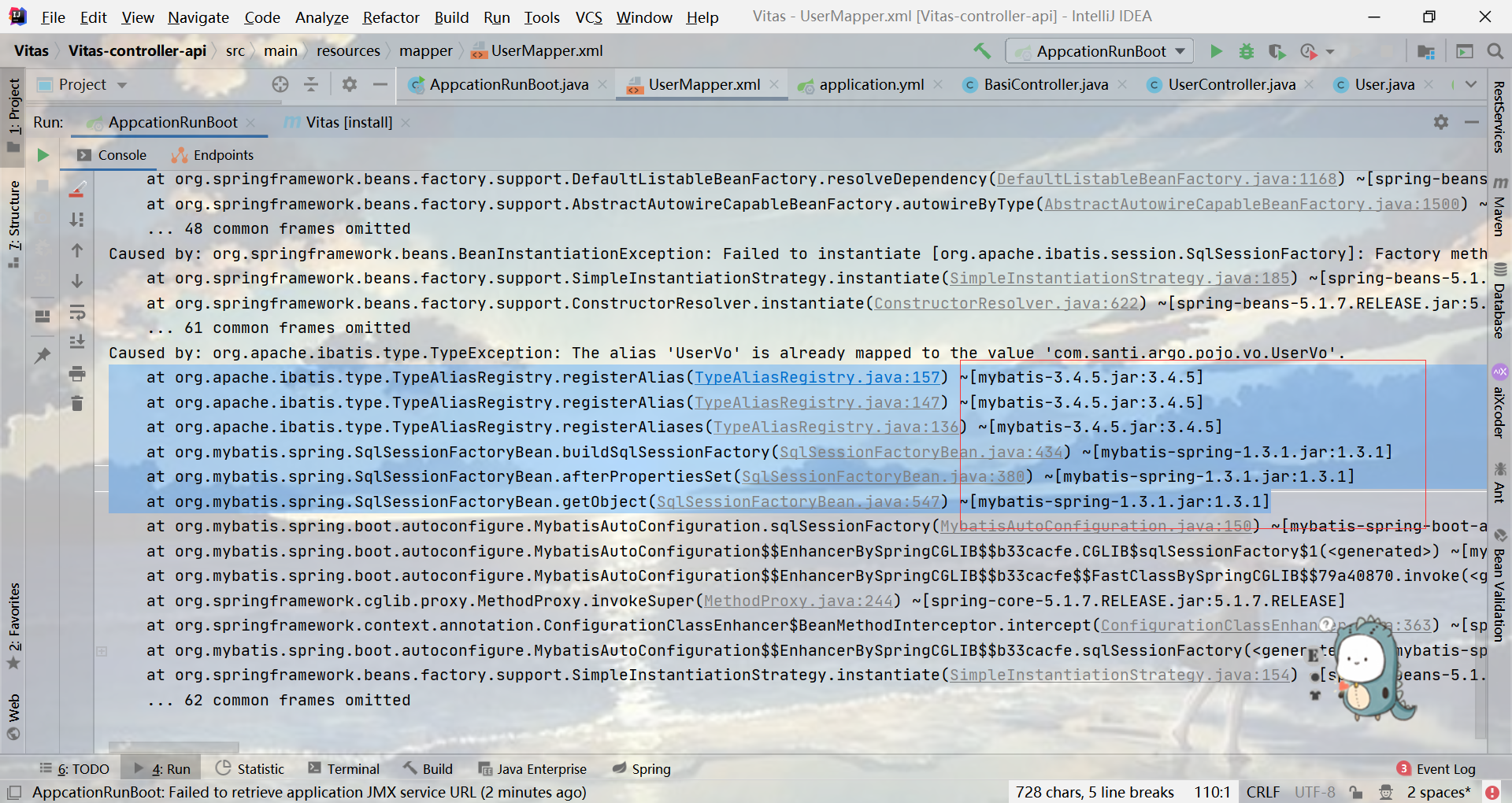Toggle the Favorites tool window stripe button
Viewport: 1512px width, 803px height.
(x=13, y=626)
